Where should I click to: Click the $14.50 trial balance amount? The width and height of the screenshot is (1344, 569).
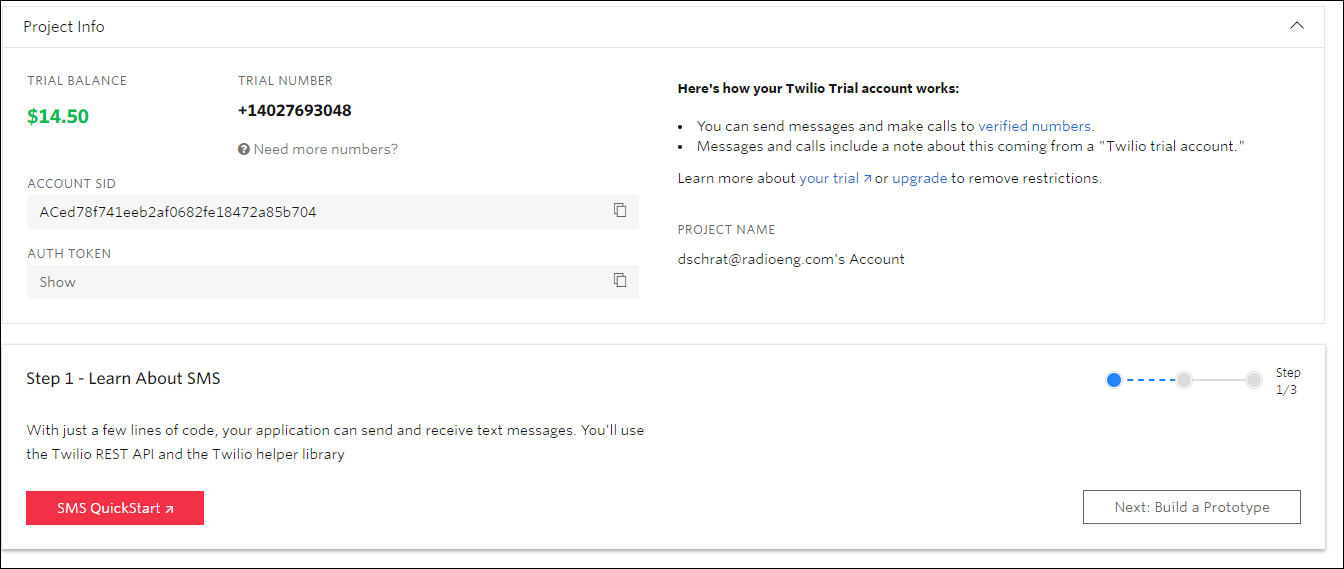coord(58,116)
